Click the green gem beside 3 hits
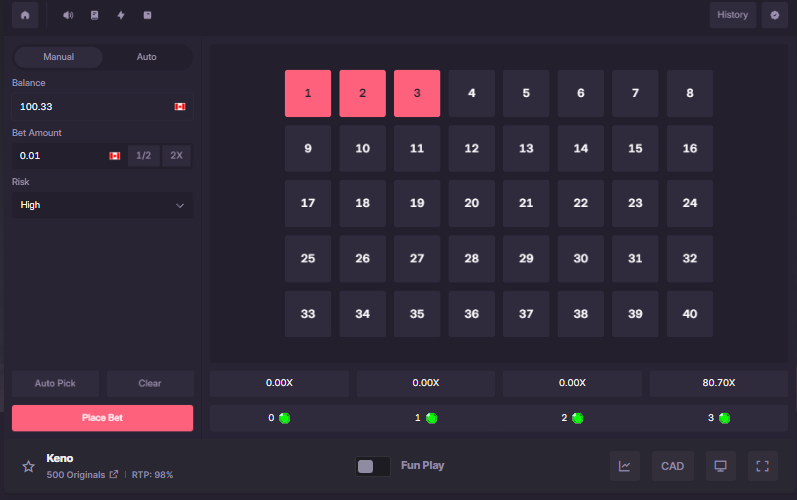This screenshot has height=500, width=797. click(724, 418)
